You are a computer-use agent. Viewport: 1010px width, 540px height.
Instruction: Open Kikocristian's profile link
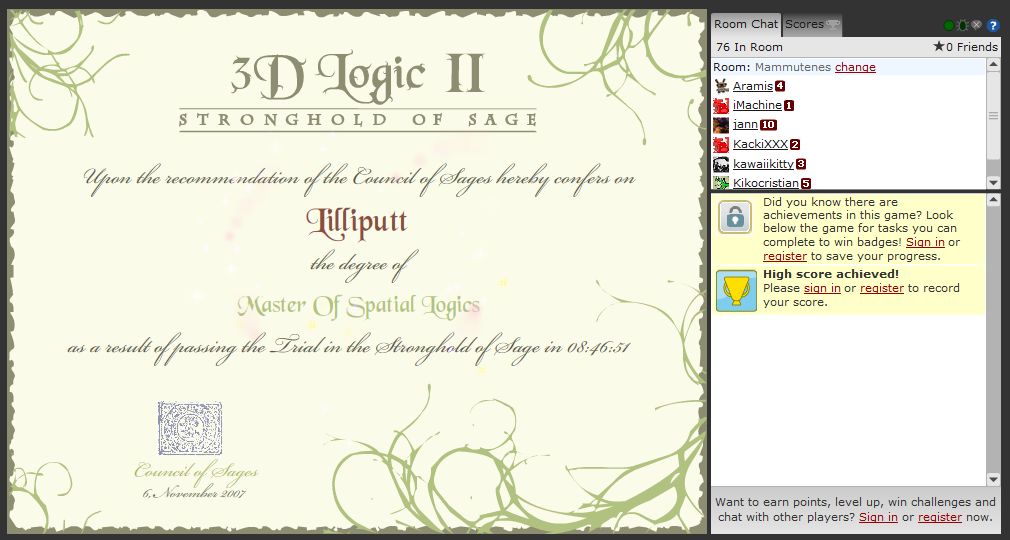pos(765,183)
